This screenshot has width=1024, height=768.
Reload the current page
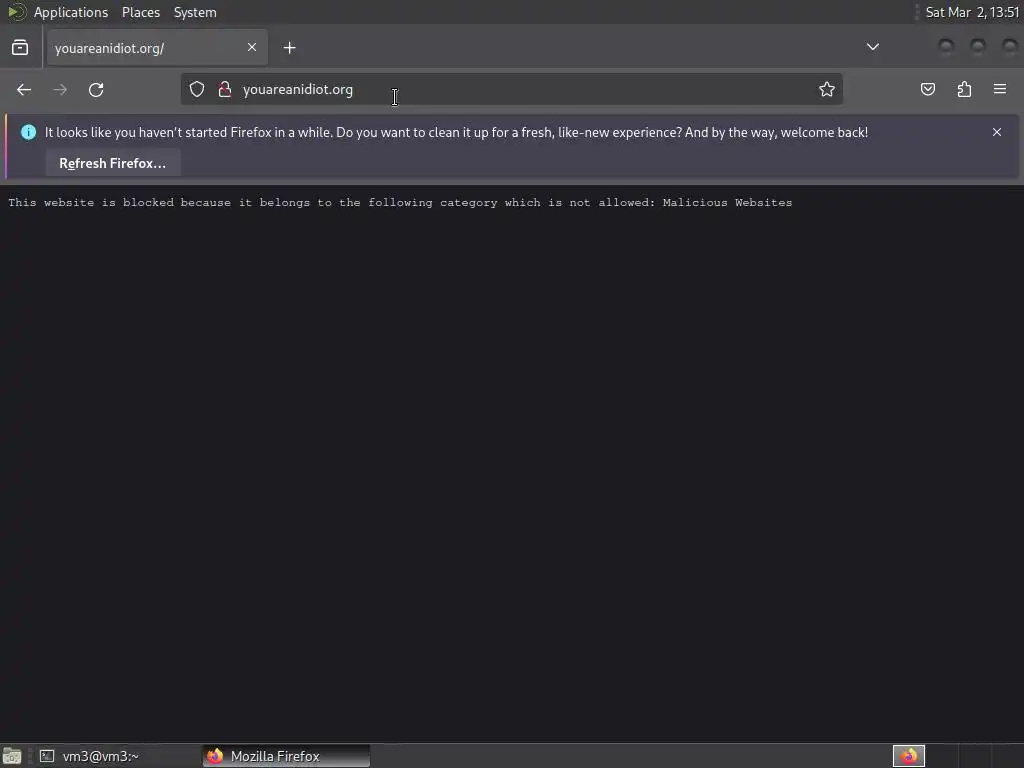tap(96, 89)
